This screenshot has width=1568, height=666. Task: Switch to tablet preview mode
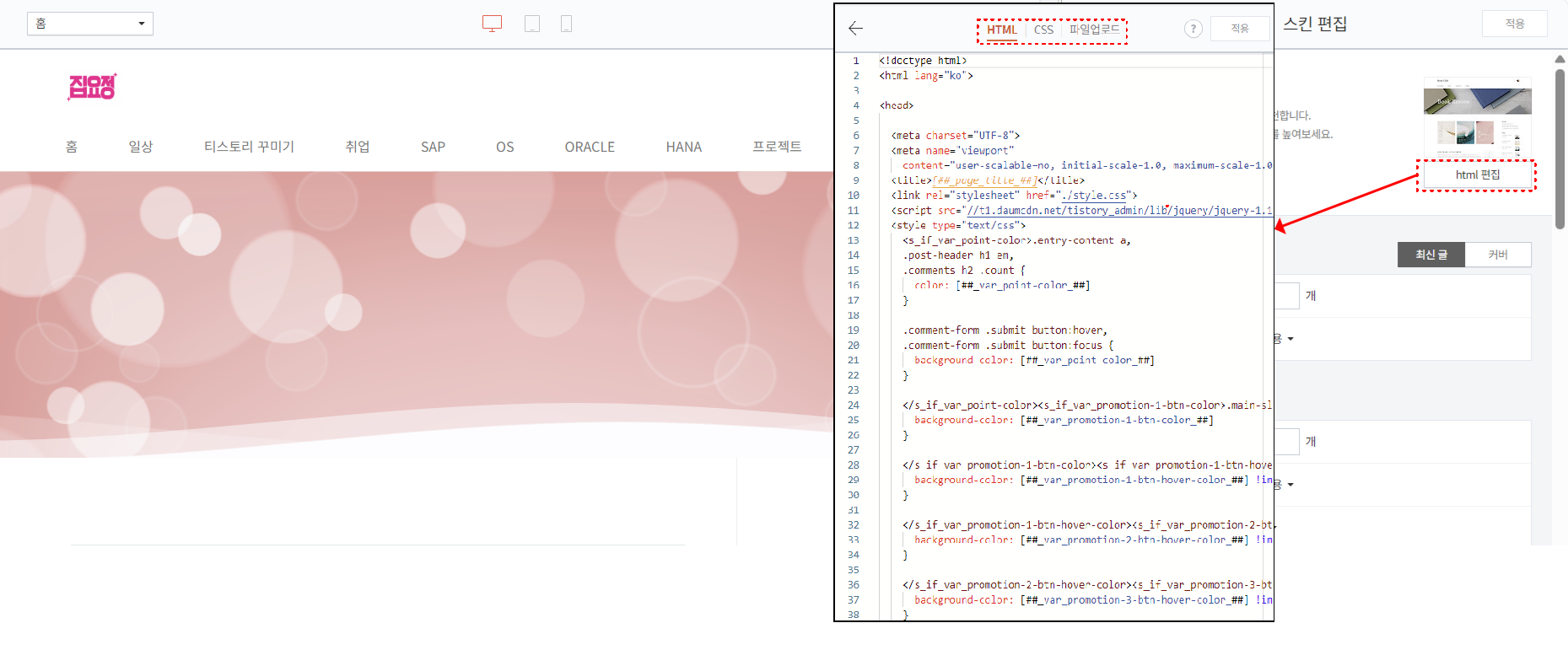(532, 24)
